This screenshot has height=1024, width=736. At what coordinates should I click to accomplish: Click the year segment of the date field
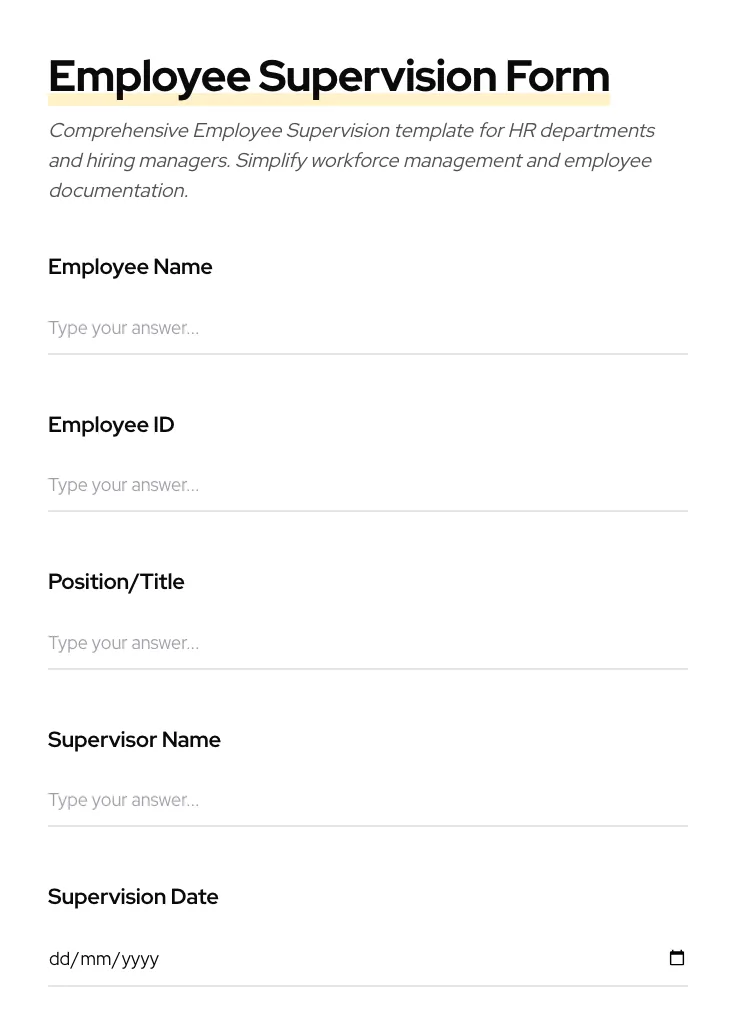(x=138, y=958)
